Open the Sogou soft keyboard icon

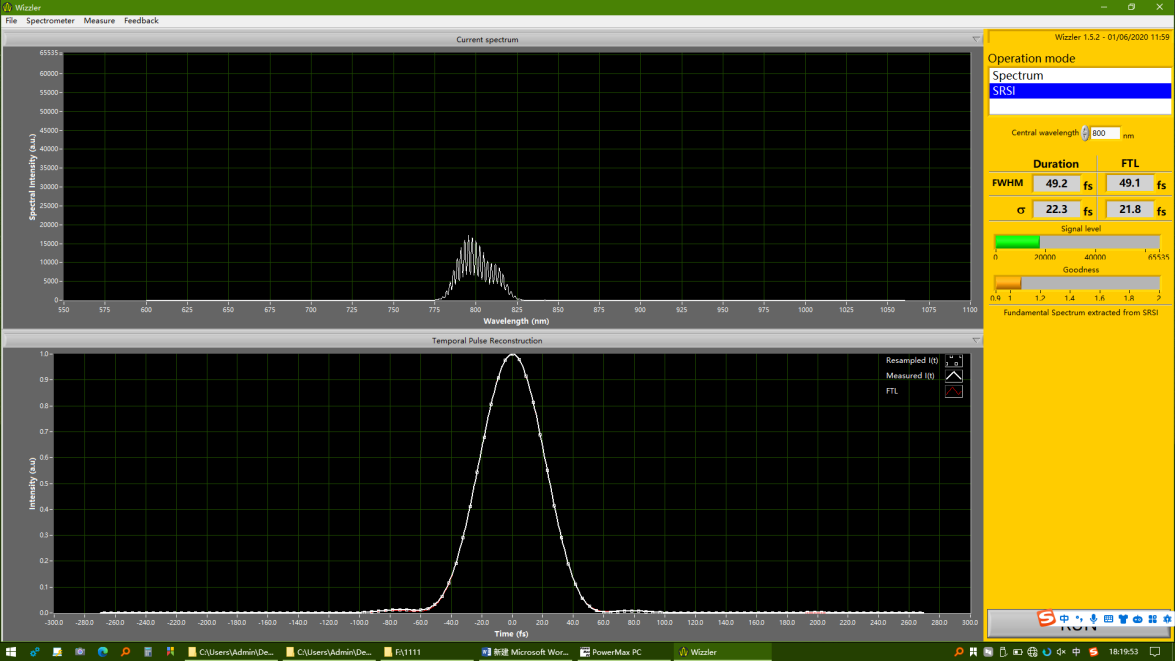[1108, 619]
